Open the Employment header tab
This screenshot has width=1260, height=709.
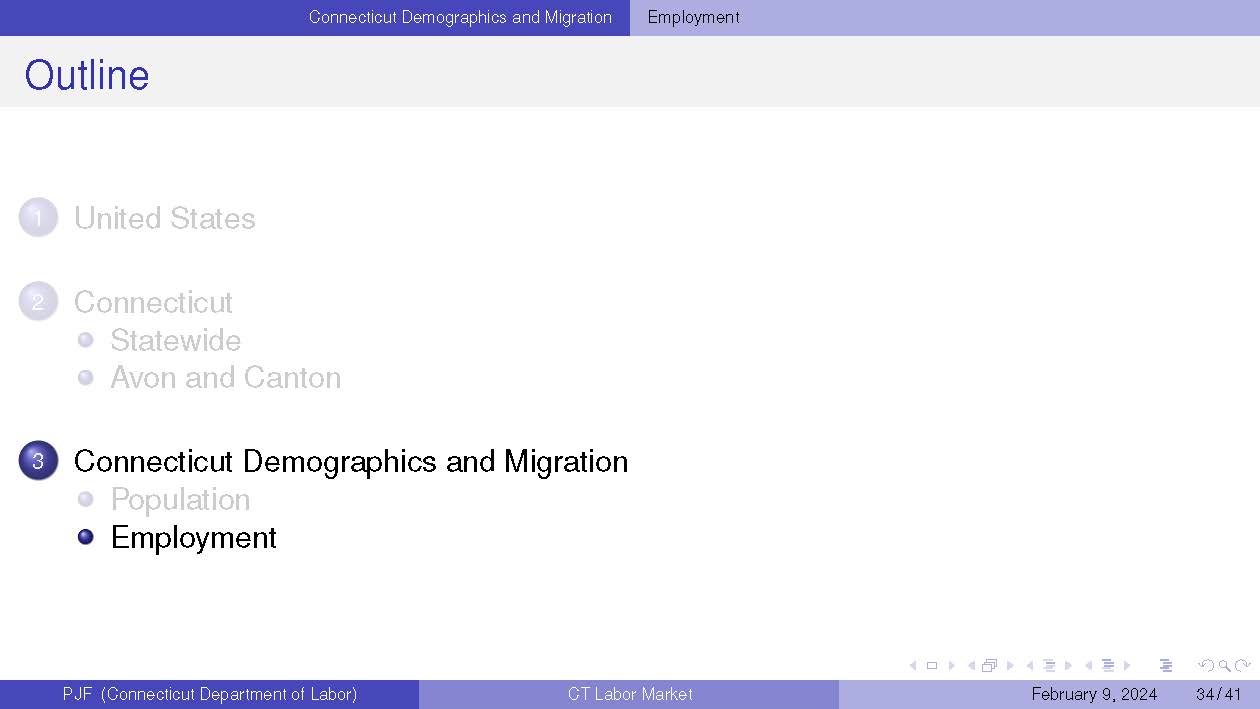(694, 17)
